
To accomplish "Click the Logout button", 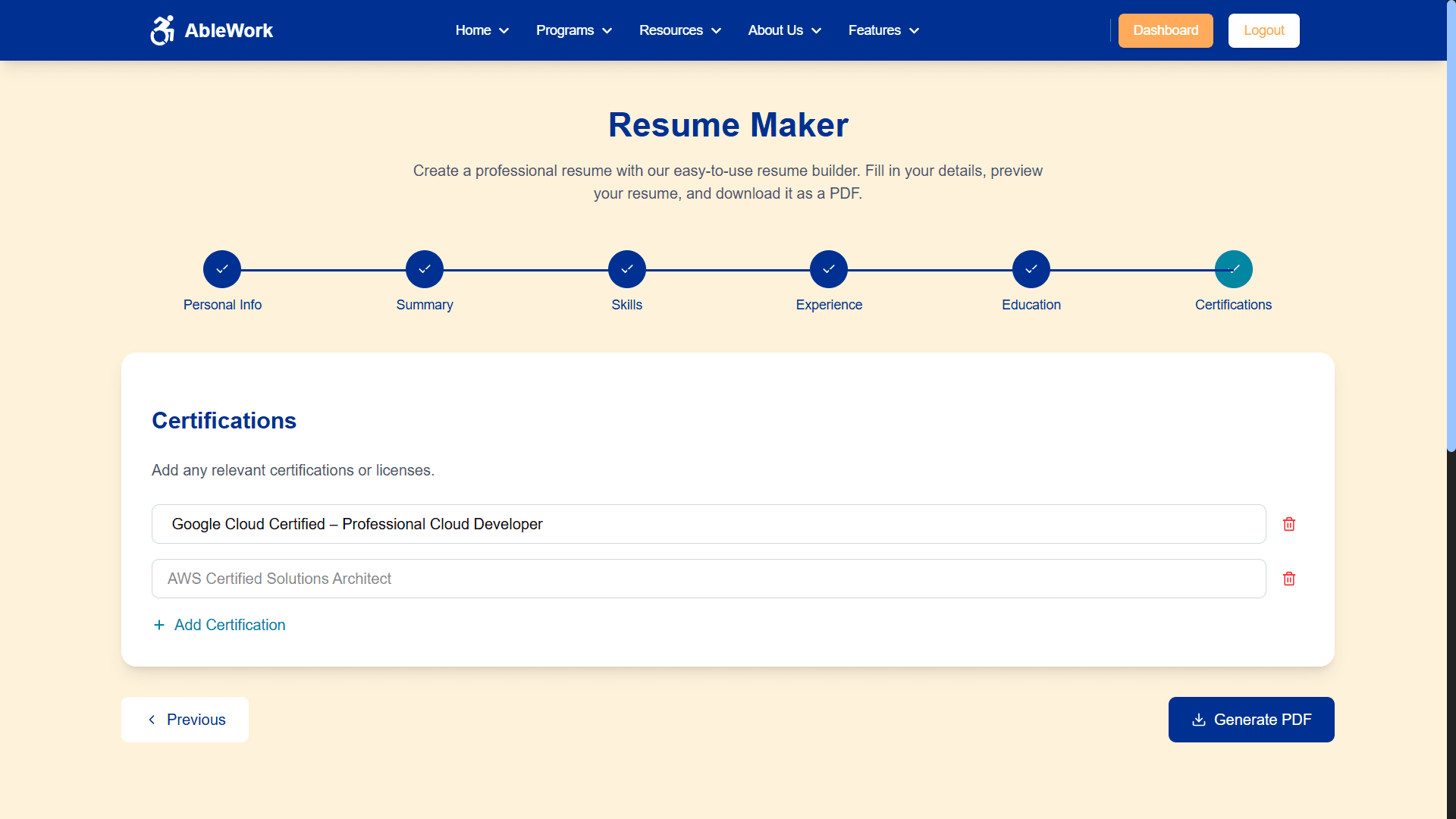I will 1263,30.
